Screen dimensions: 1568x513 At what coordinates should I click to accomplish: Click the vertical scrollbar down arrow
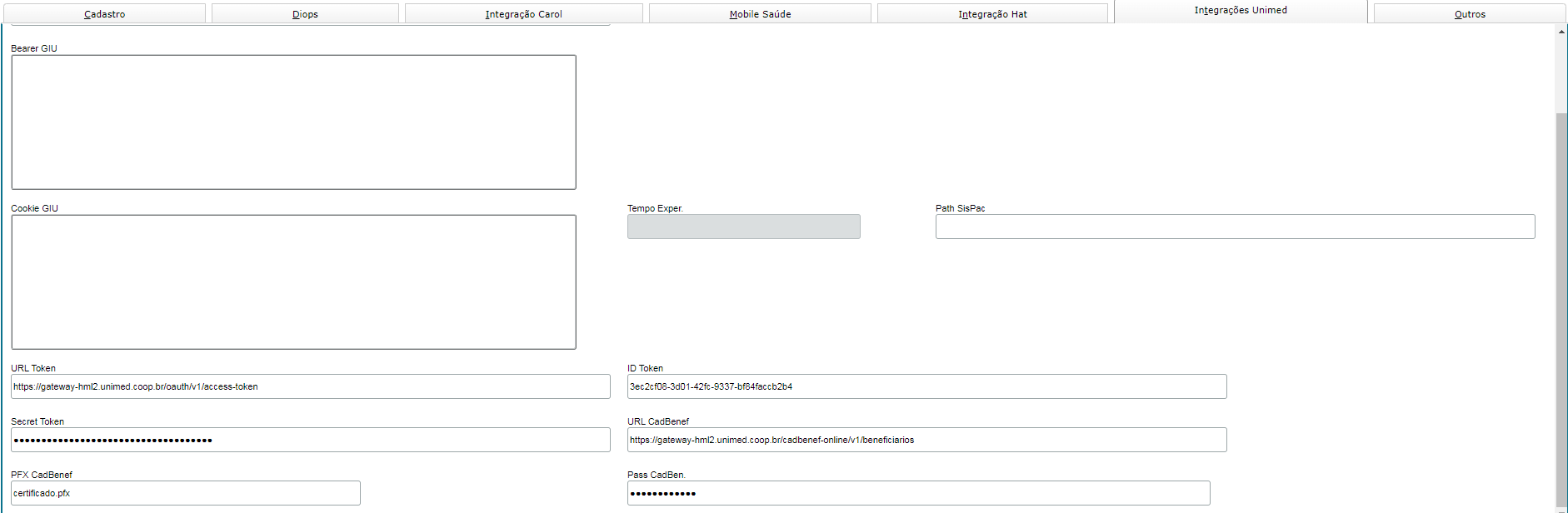click(x=1561, y=508)
